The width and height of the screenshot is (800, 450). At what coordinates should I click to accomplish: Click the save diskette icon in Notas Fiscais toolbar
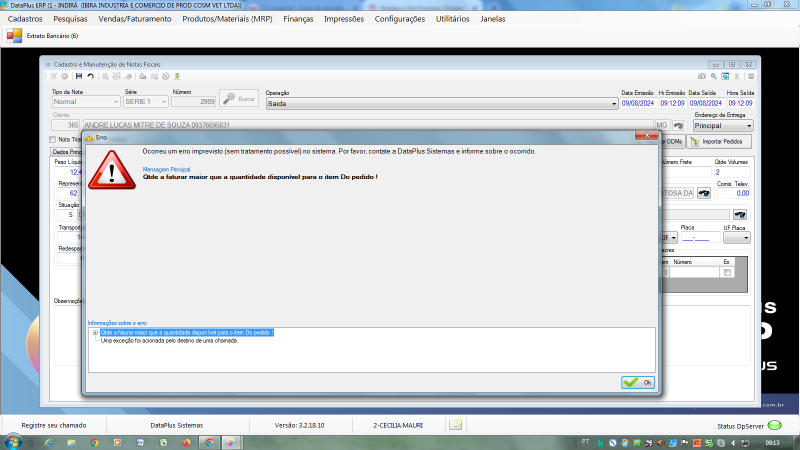coord(79,77)
